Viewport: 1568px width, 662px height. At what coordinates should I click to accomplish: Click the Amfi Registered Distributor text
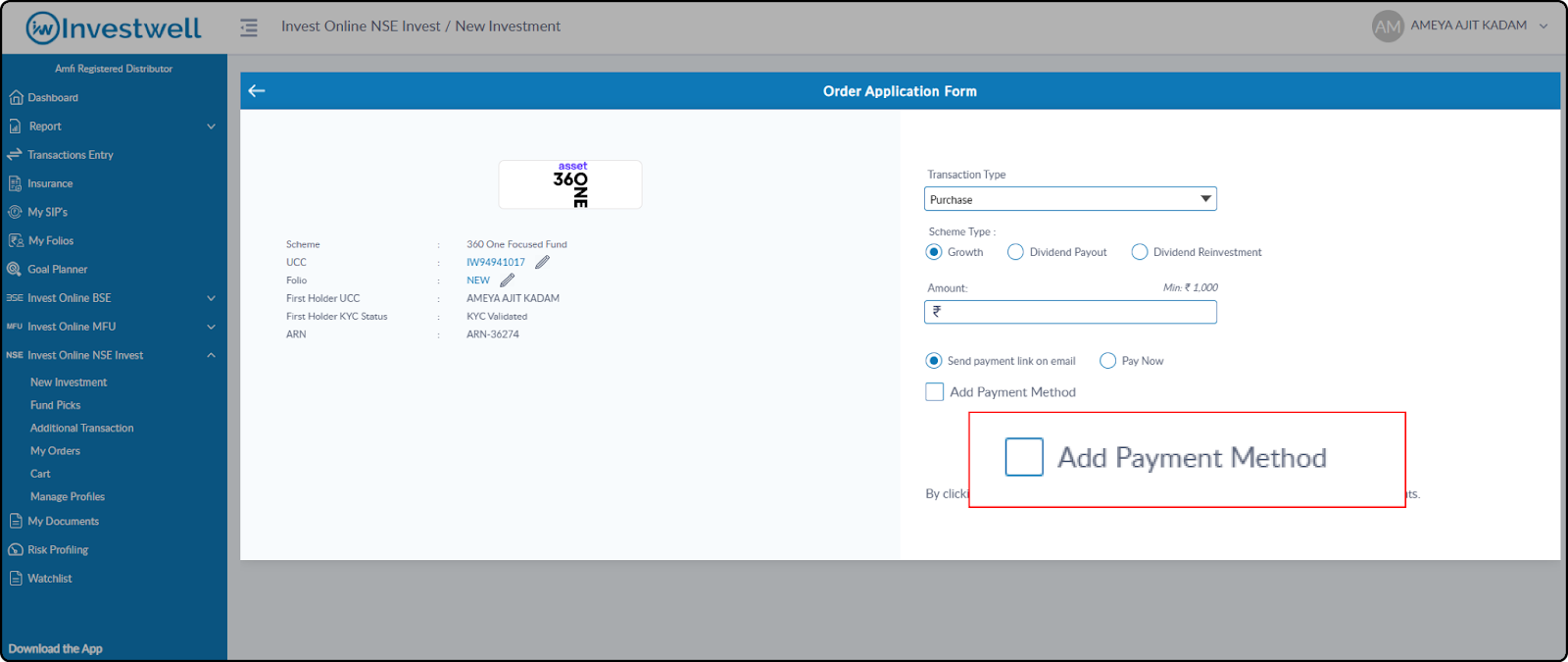pyautogui.click(x=114, y=69)
